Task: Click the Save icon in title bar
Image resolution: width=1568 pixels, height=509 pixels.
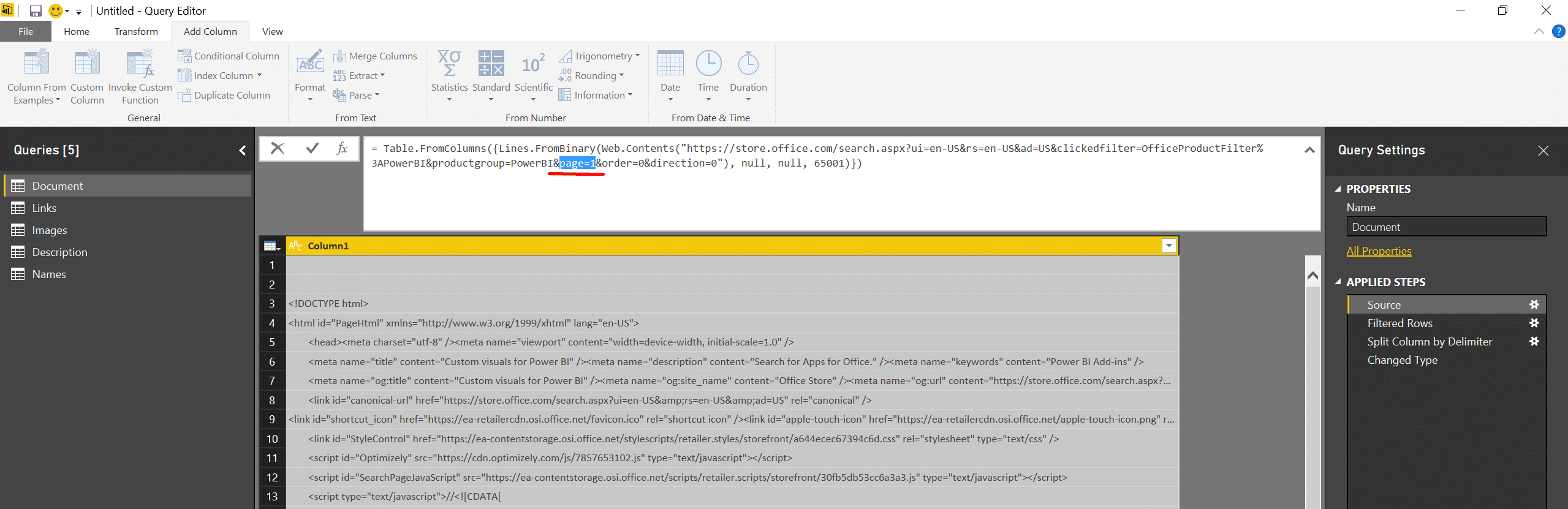Action: pos(36,10)
